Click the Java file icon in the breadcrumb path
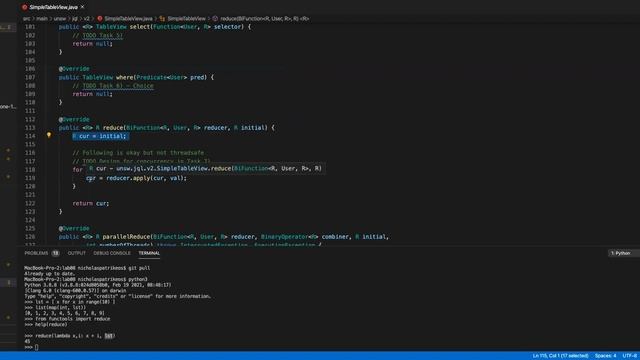Screen dimensions: 640x360 [100, 18]
